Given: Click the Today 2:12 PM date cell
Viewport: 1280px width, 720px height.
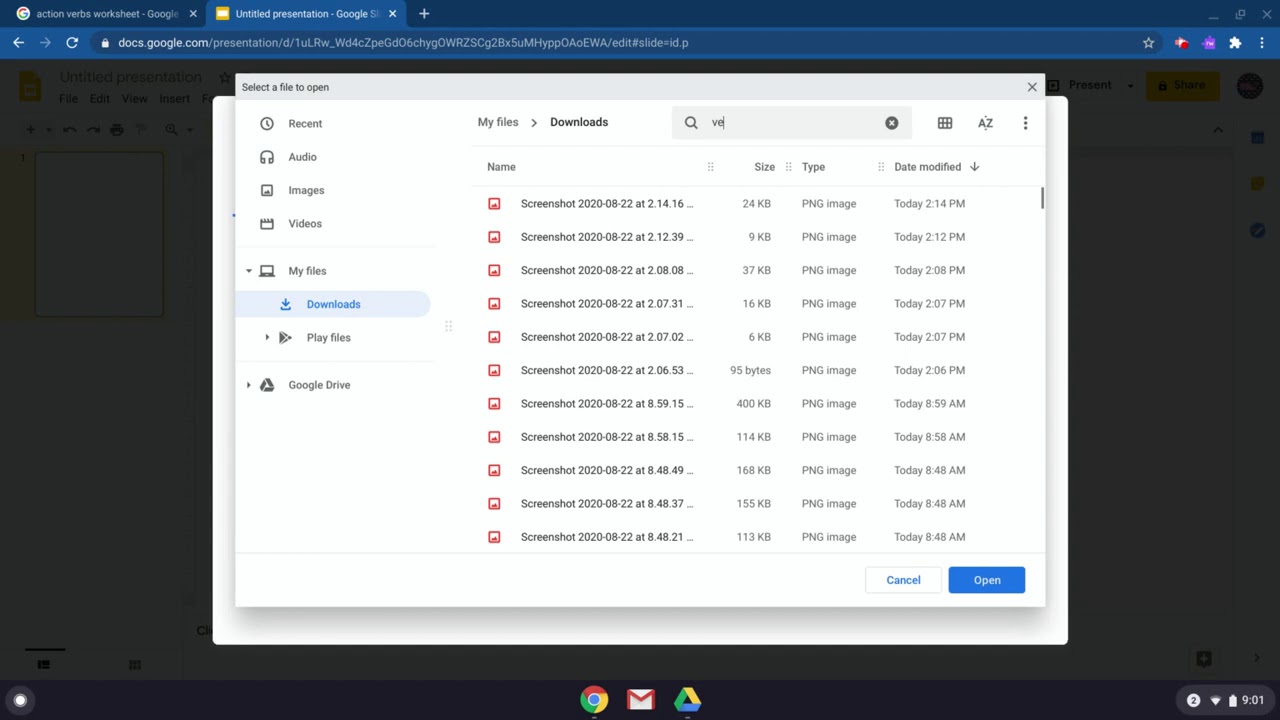Looking at the screenshot, I should tap(929, 237).
